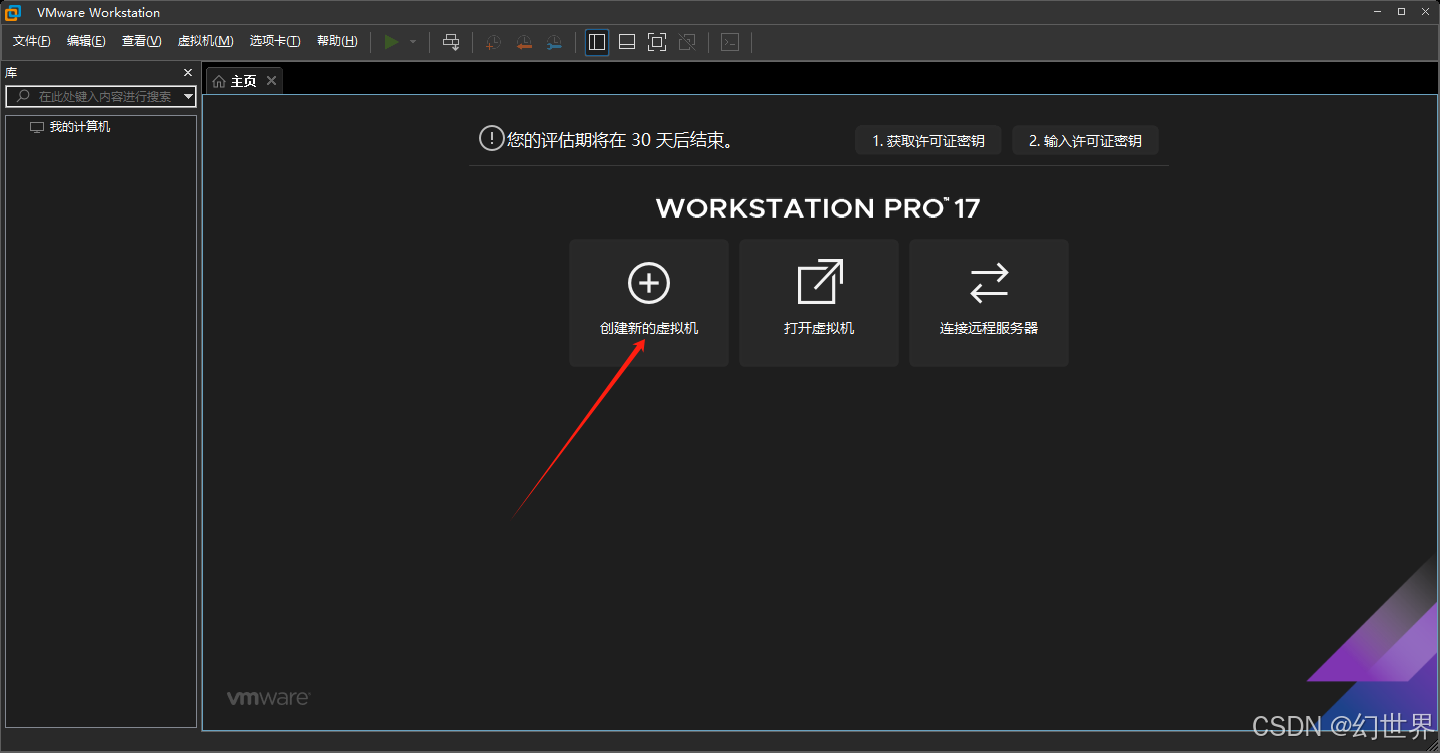Close the 库 library panel

188,73
